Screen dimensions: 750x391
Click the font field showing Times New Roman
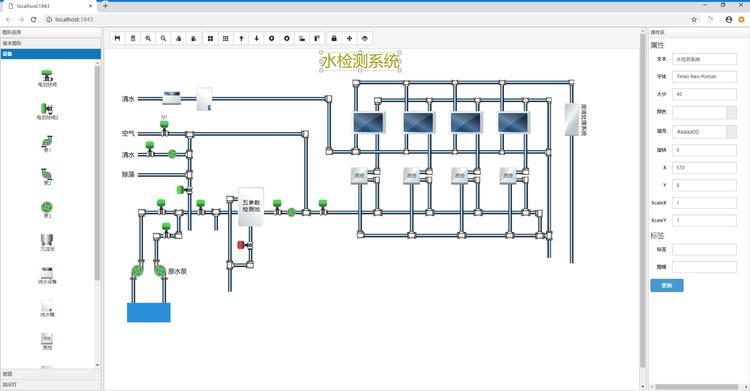coord(704,77)
